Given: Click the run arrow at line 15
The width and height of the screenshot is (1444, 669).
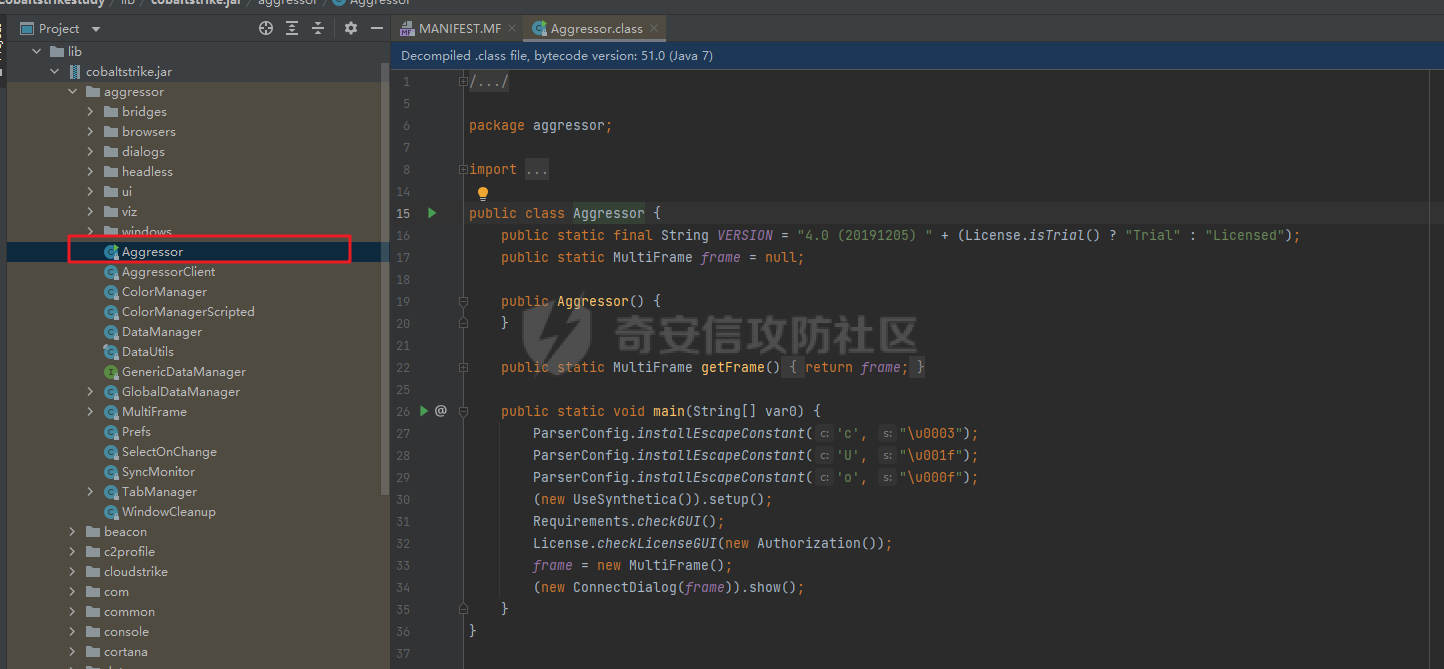Looking at the screenshot, I should 432,213.
